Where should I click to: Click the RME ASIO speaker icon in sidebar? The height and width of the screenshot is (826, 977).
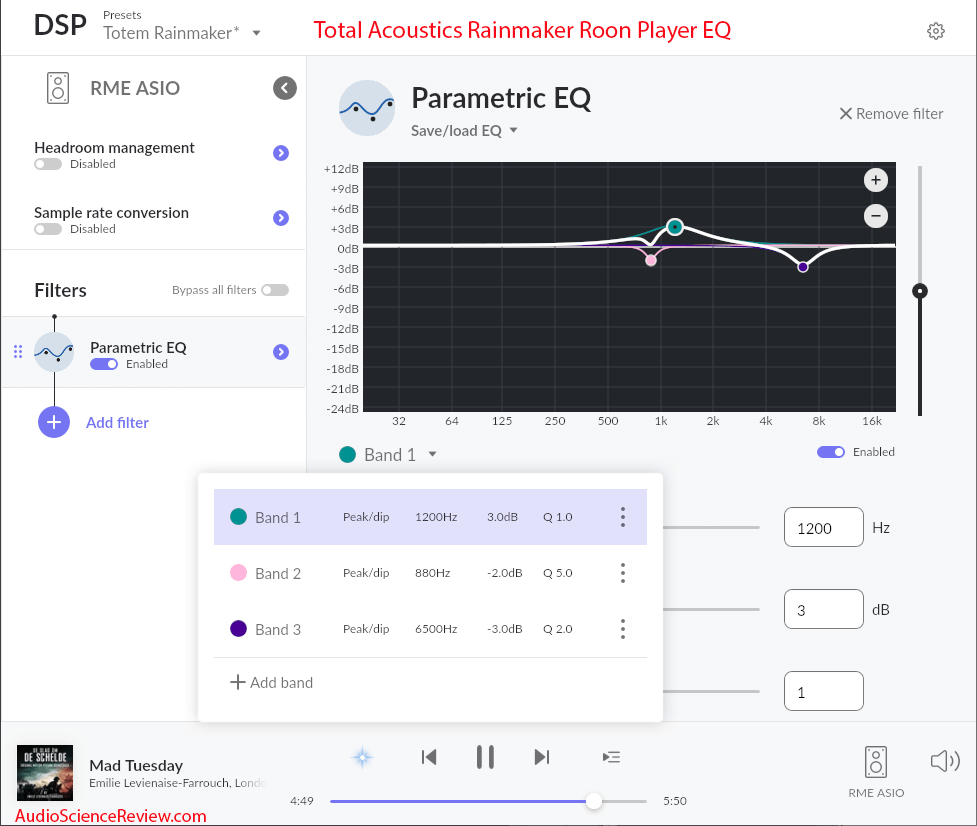point(58,88)
